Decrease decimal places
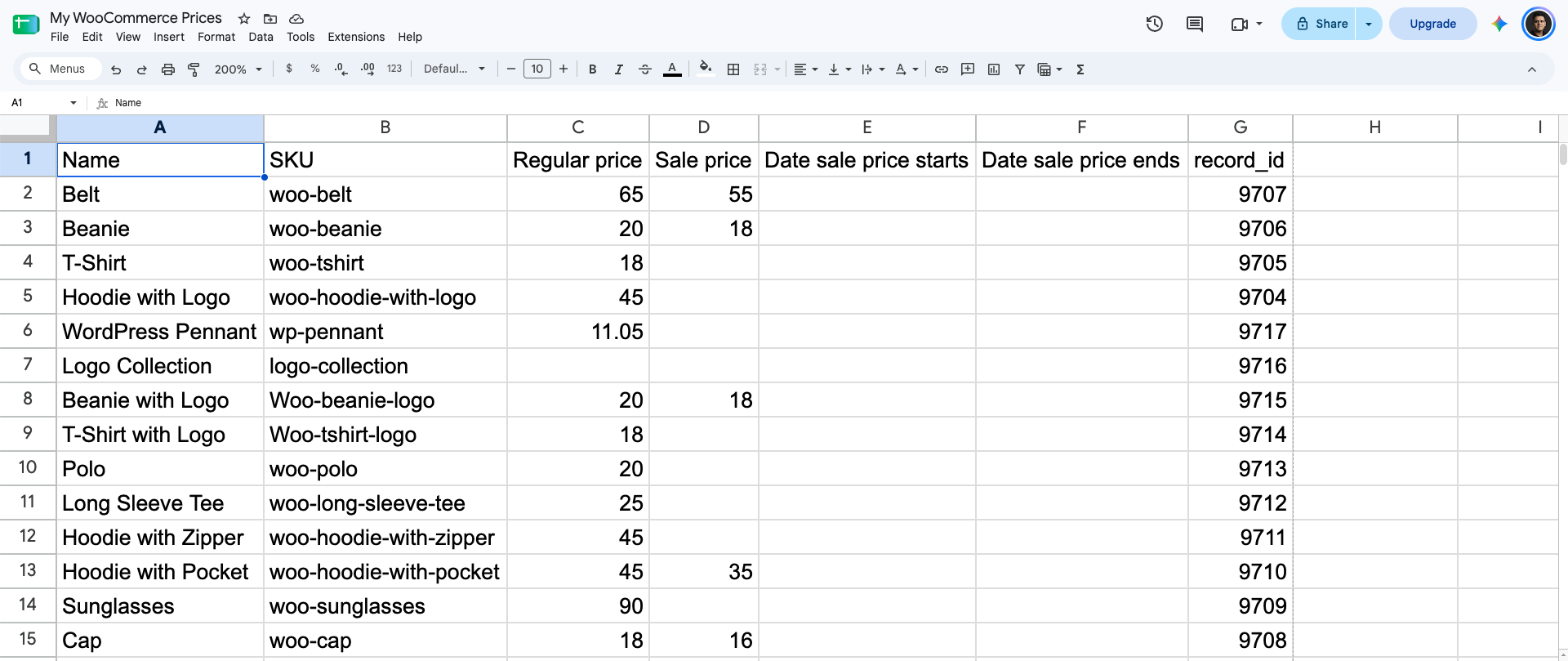 point(341,69)
